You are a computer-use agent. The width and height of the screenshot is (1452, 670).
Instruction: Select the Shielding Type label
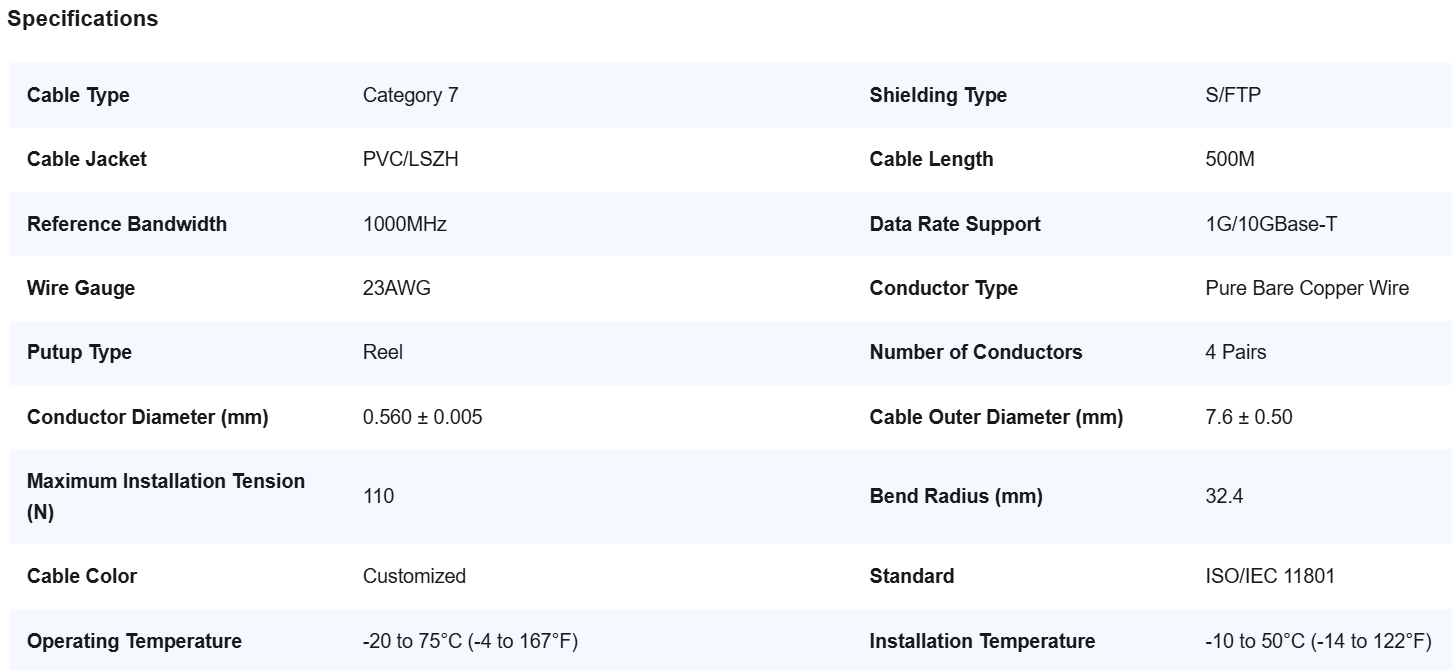[x=938, y=96]
